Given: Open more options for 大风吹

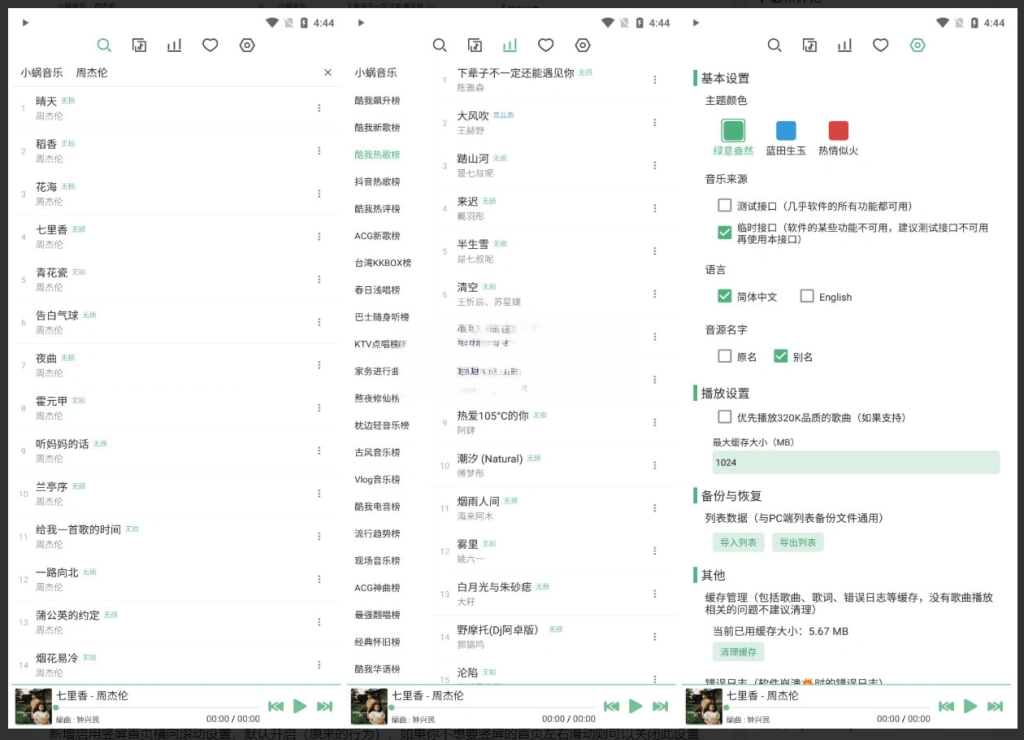Looking at the screenshot, I should coord(655,123).
